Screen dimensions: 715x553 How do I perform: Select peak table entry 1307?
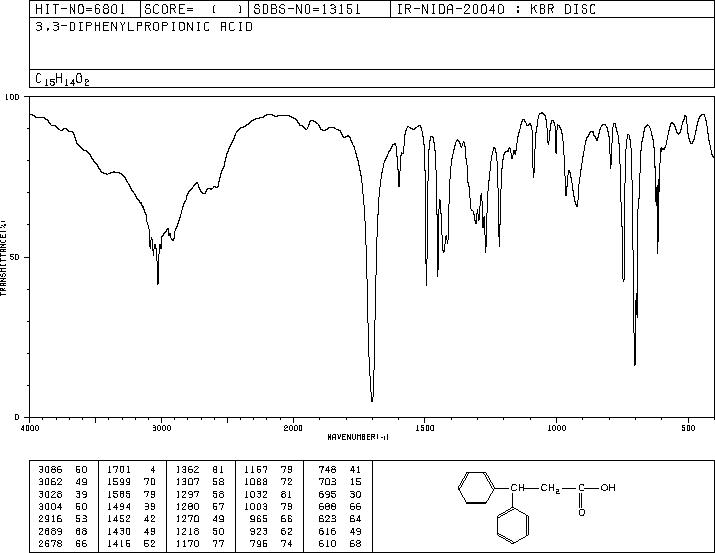point(200,482)
